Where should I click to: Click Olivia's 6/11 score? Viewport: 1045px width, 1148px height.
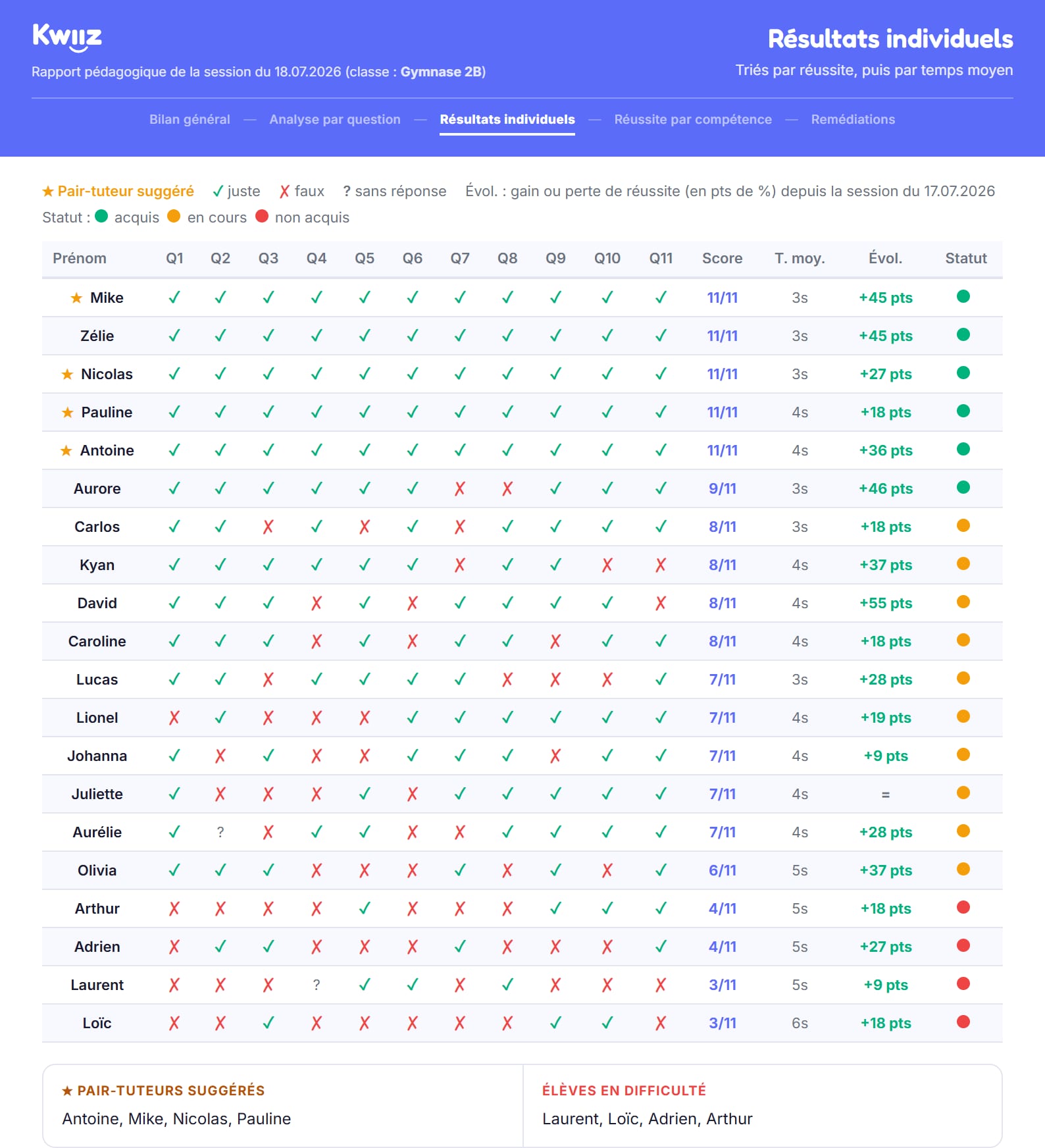click(723, 870)
